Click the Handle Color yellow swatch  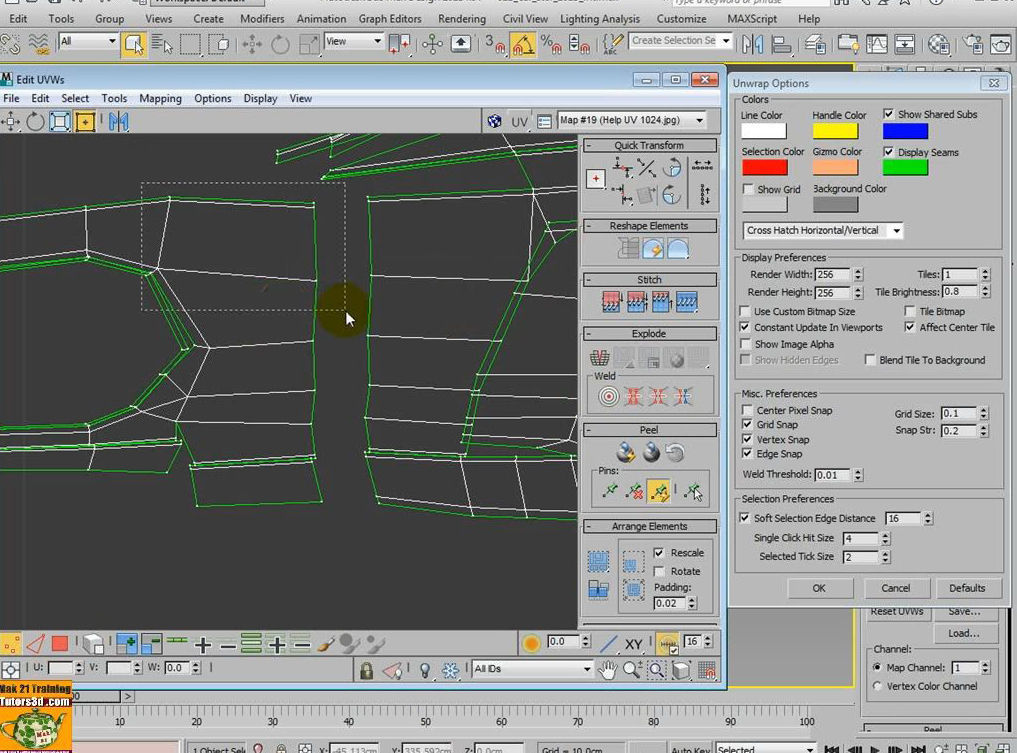click(835, 130)
